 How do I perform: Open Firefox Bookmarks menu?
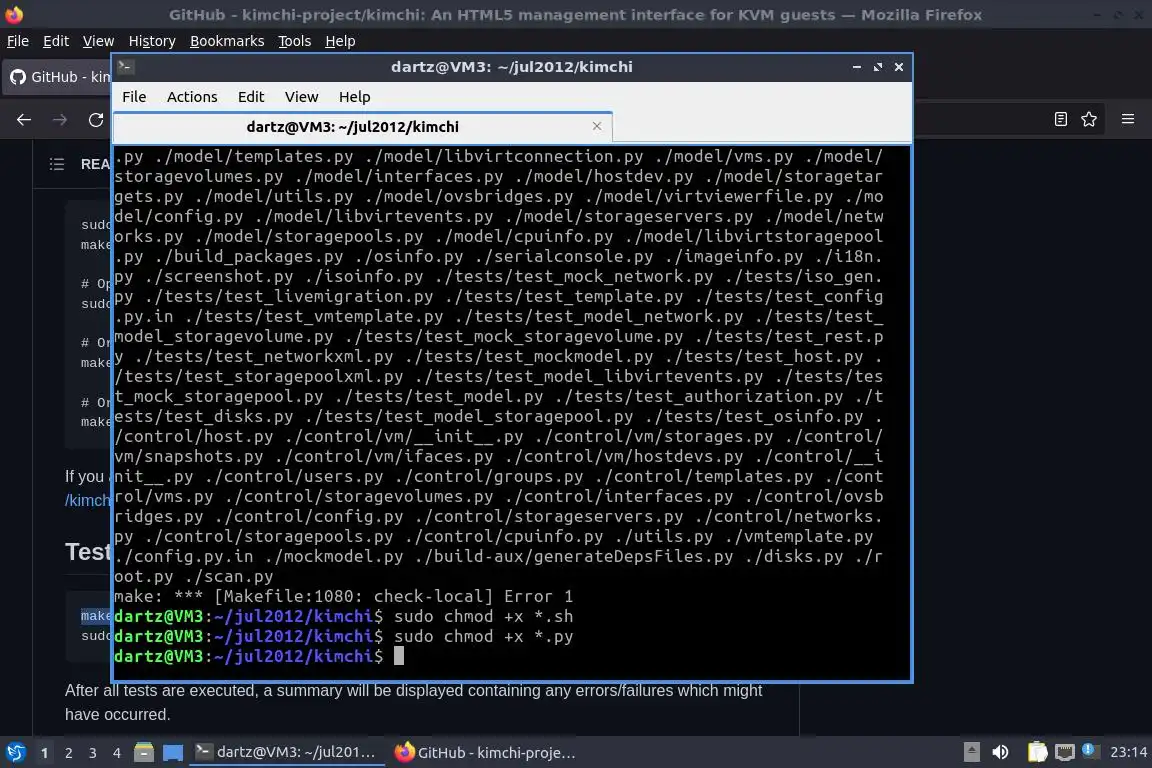227,41
